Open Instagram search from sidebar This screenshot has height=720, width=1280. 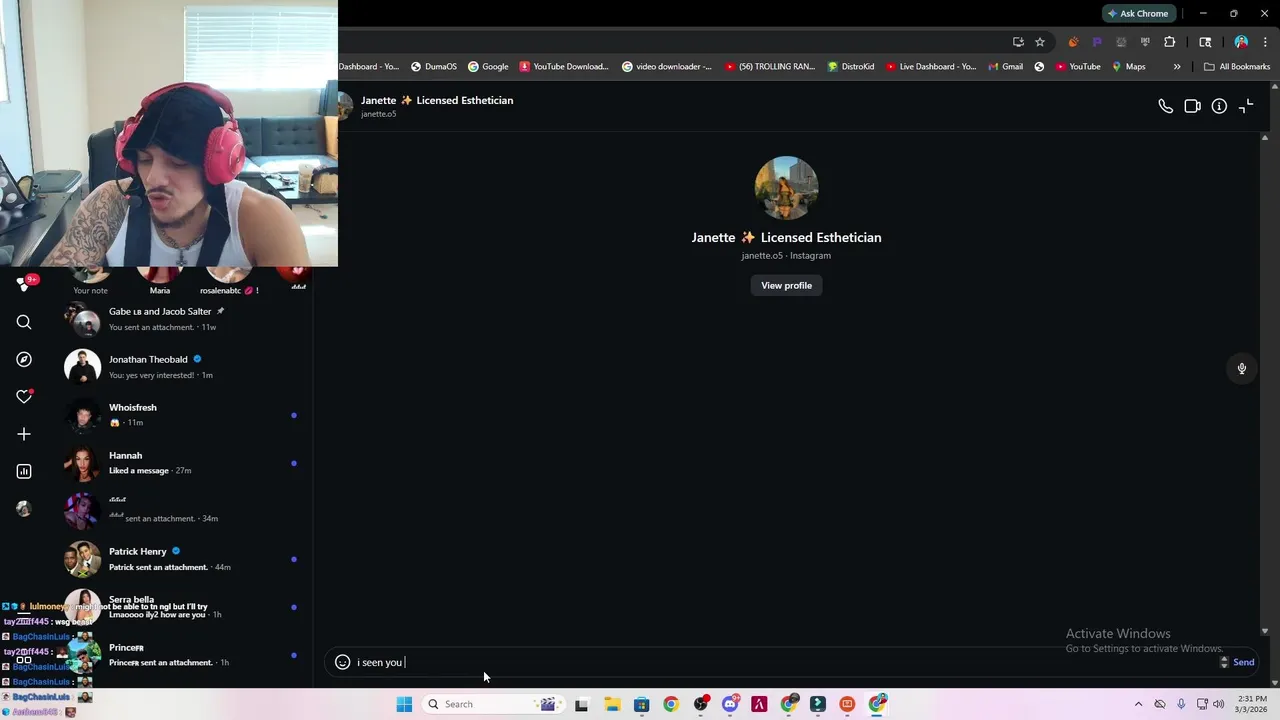tap(24, 322)
